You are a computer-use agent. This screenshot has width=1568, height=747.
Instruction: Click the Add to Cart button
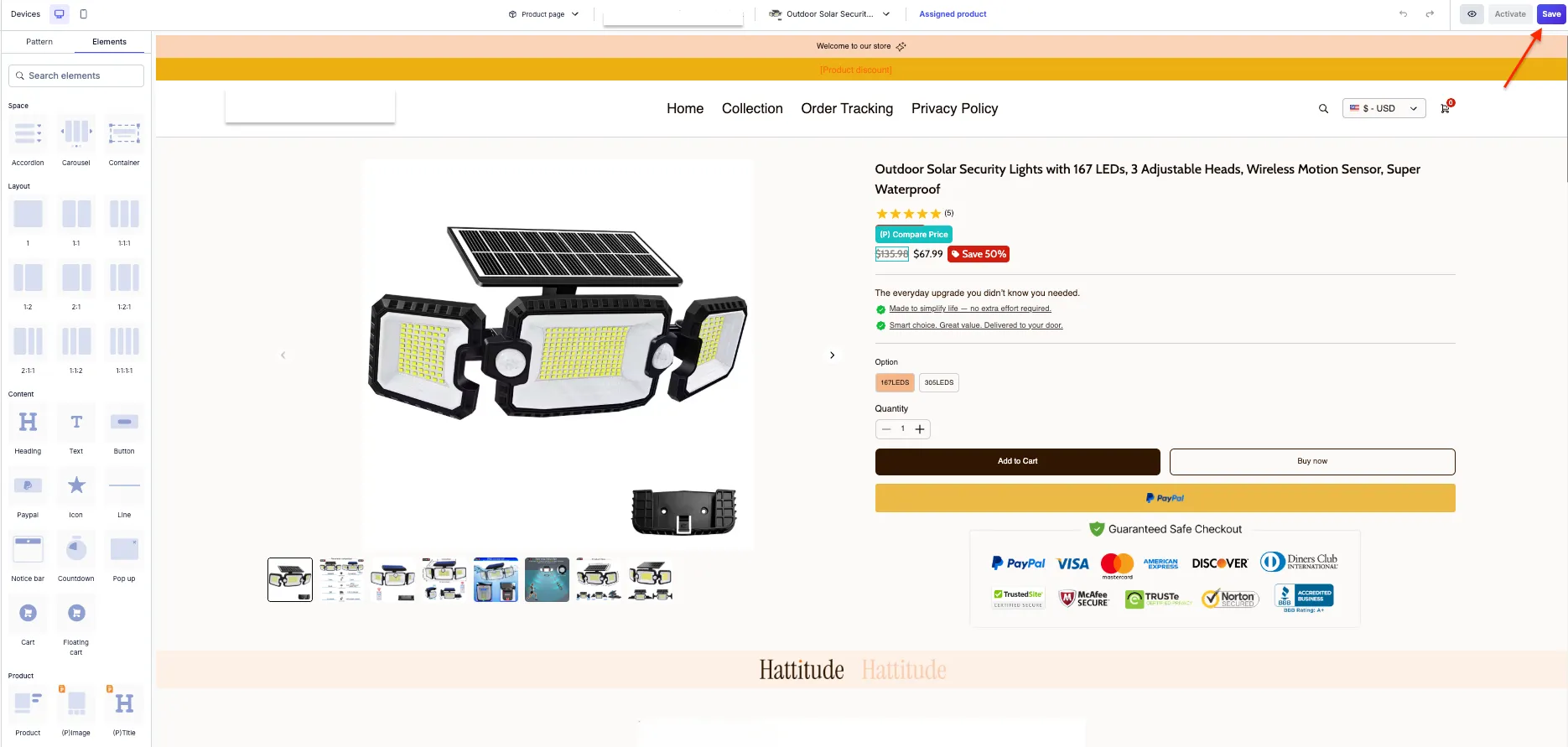pyautogui.click(x=1017, y=461)
